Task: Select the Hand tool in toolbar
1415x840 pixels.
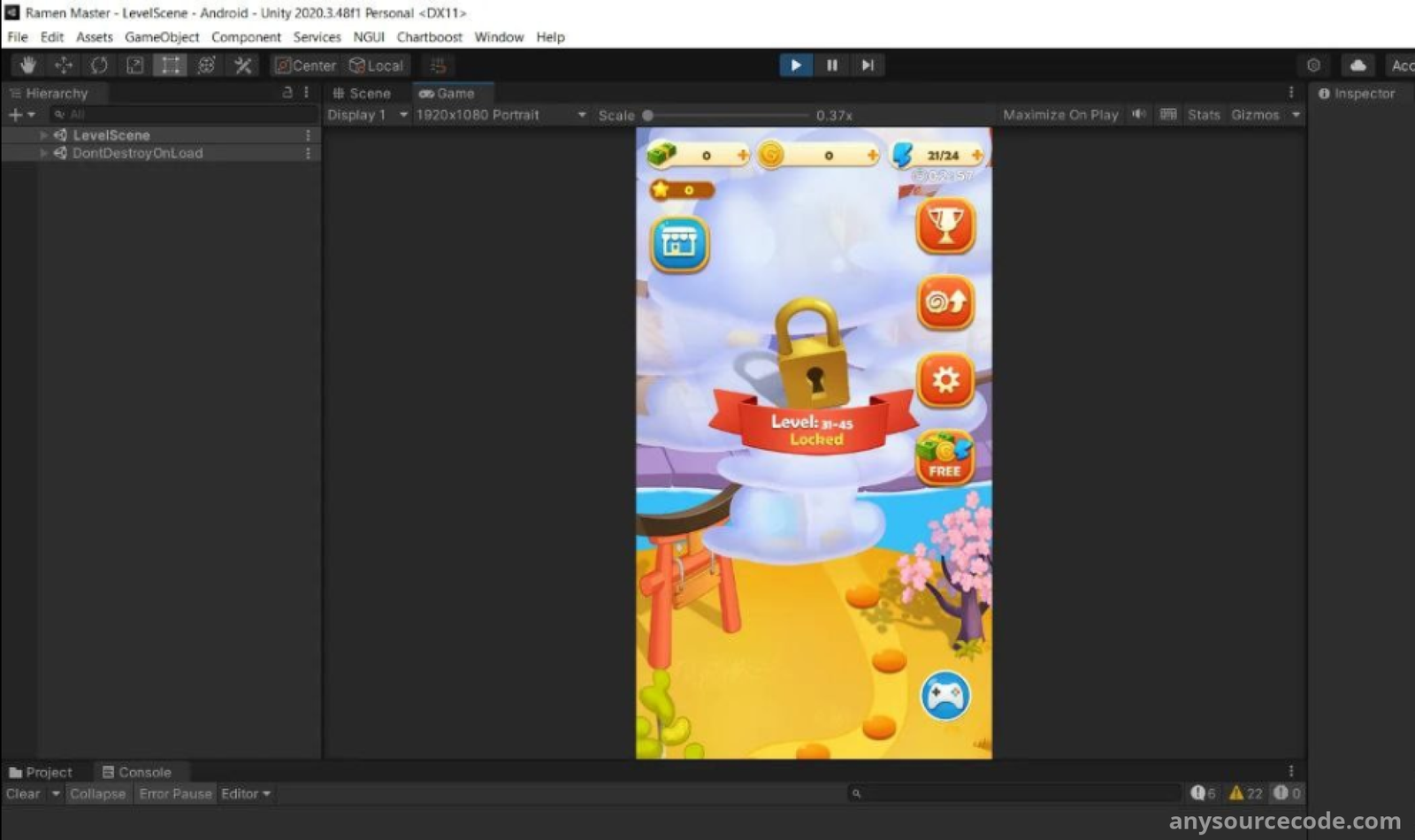Action: (x=27, y=65)
